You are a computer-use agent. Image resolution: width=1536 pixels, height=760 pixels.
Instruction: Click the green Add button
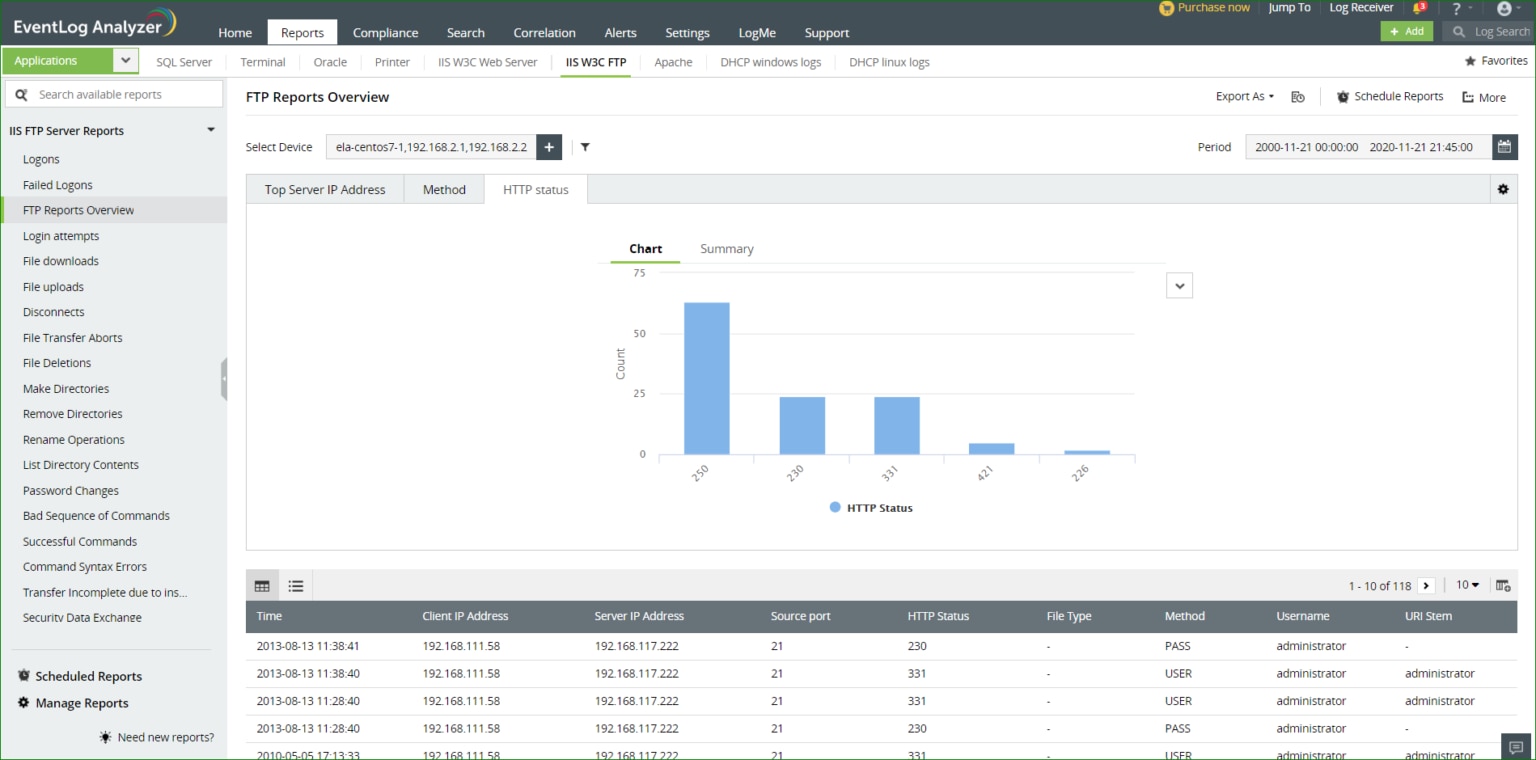pyautogui.click(x=1407, y=31)
